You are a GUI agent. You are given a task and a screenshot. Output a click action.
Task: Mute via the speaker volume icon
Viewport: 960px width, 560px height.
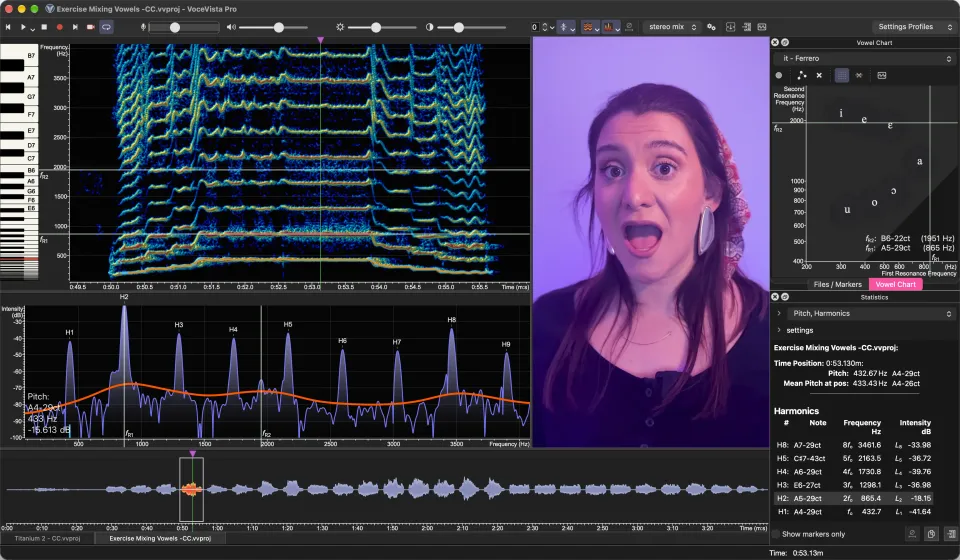tap(231, 27)
